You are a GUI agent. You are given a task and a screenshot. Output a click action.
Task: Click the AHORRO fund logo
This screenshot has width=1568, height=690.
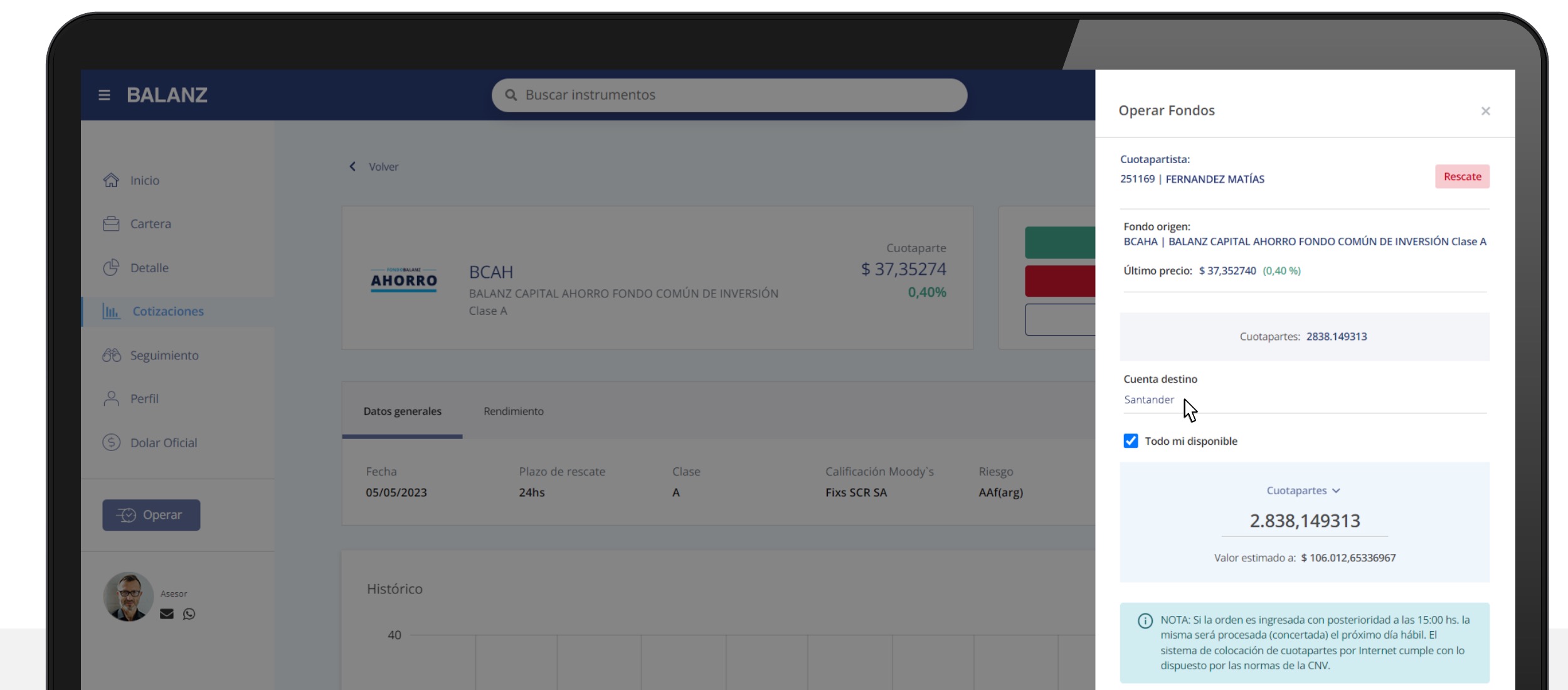(x=403, y=279)
